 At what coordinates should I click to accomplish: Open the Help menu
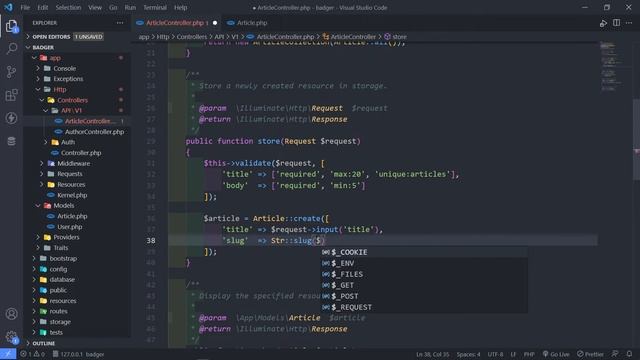[x=180, y=7]
